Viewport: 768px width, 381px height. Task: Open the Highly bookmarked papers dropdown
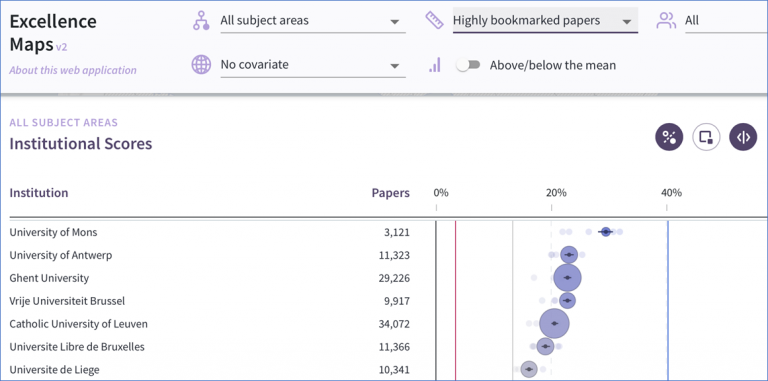point(545,21)
